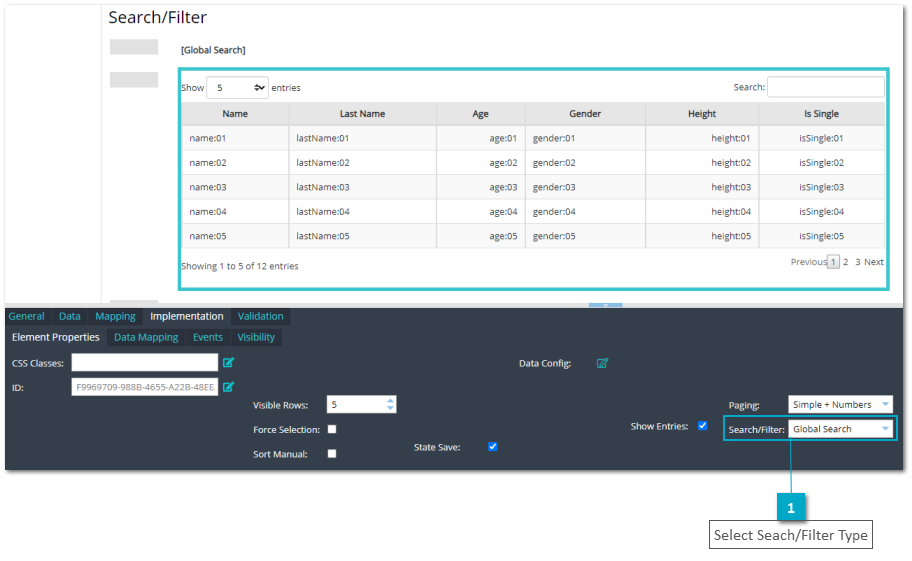Click the ID input field
The height and width of the screenshot is (561, 912).
tap(145, 387)
